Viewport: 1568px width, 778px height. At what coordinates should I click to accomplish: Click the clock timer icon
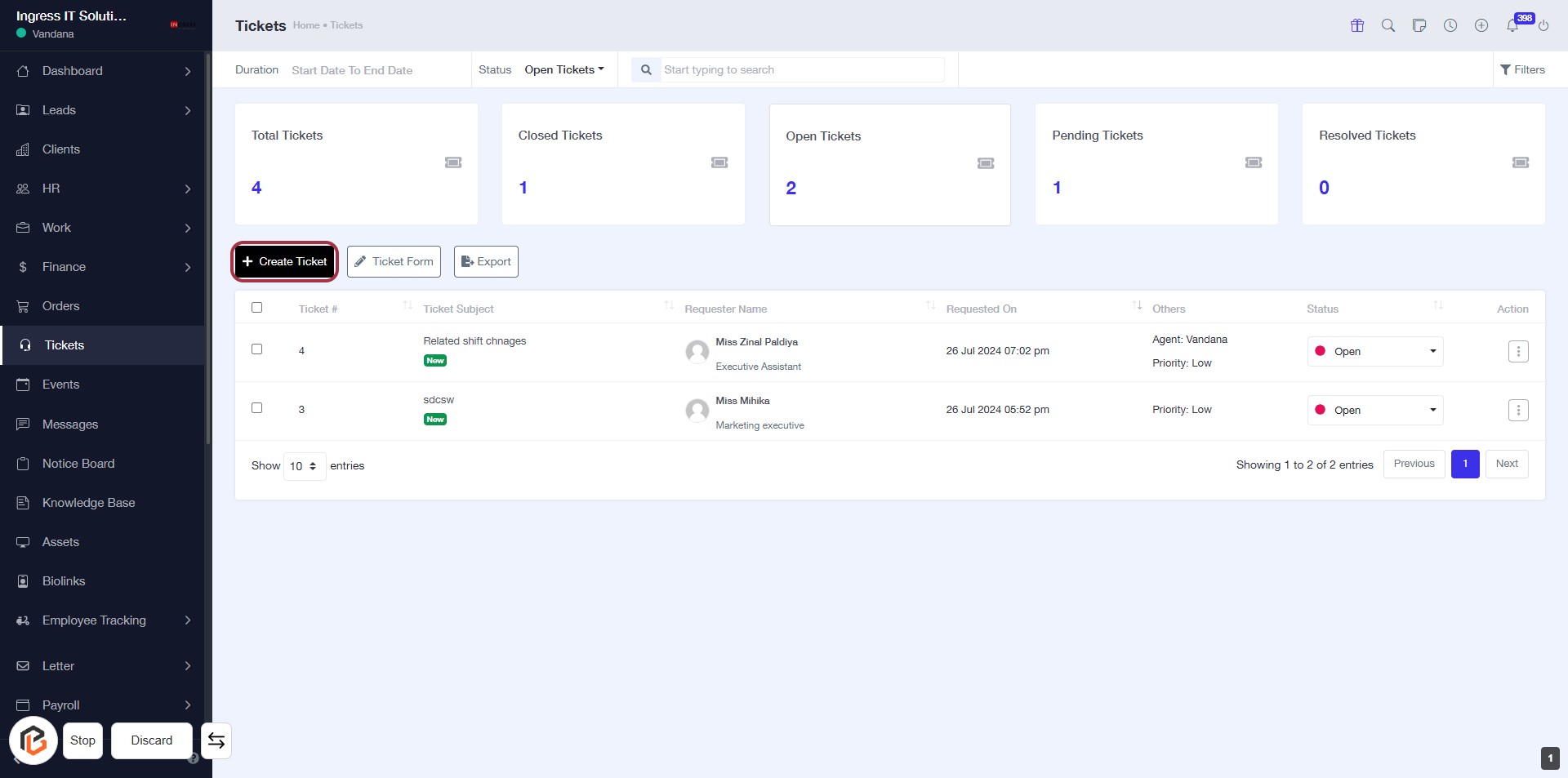coord(1450,25)
